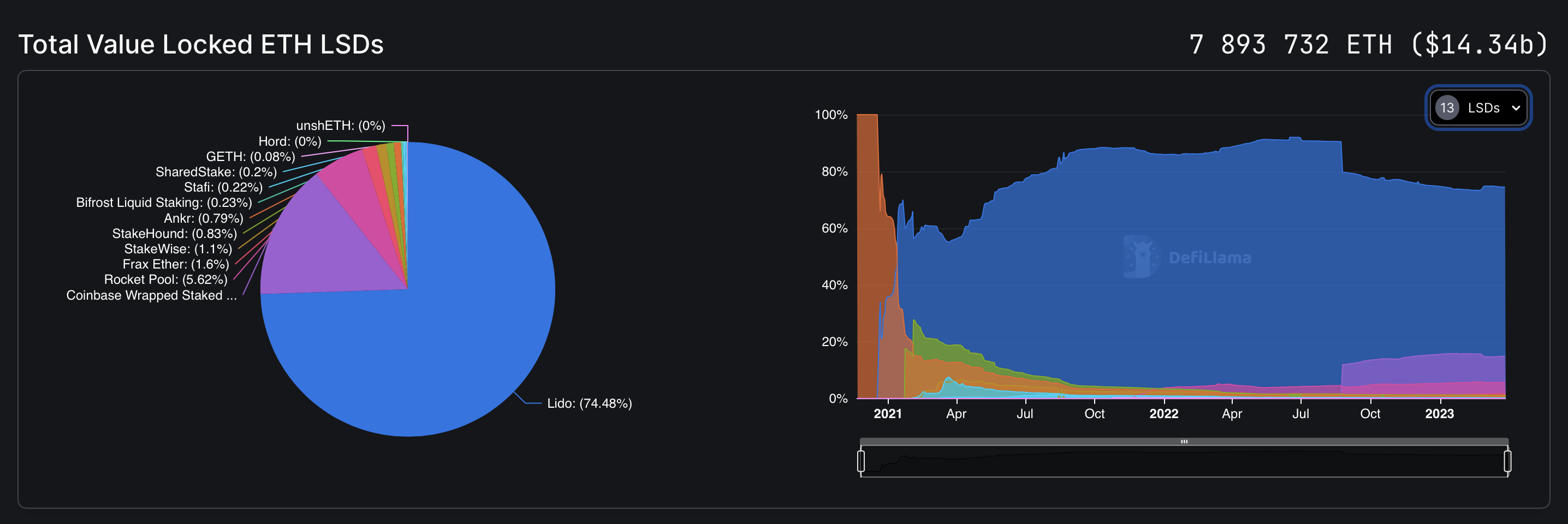Click the 'Total Value Locked ETH LSDs' heading

pos(201,44)
